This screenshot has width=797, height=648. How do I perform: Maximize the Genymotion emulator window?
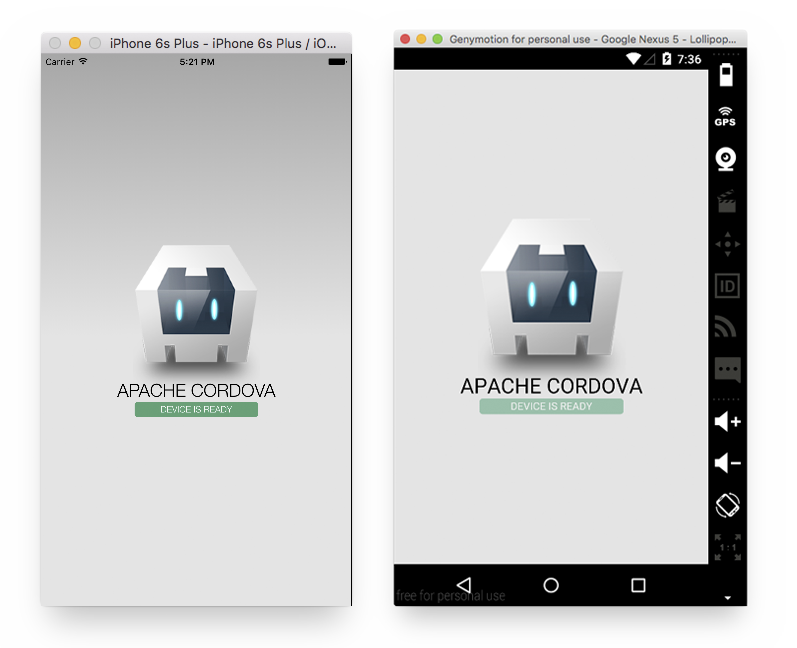[437, 39]
